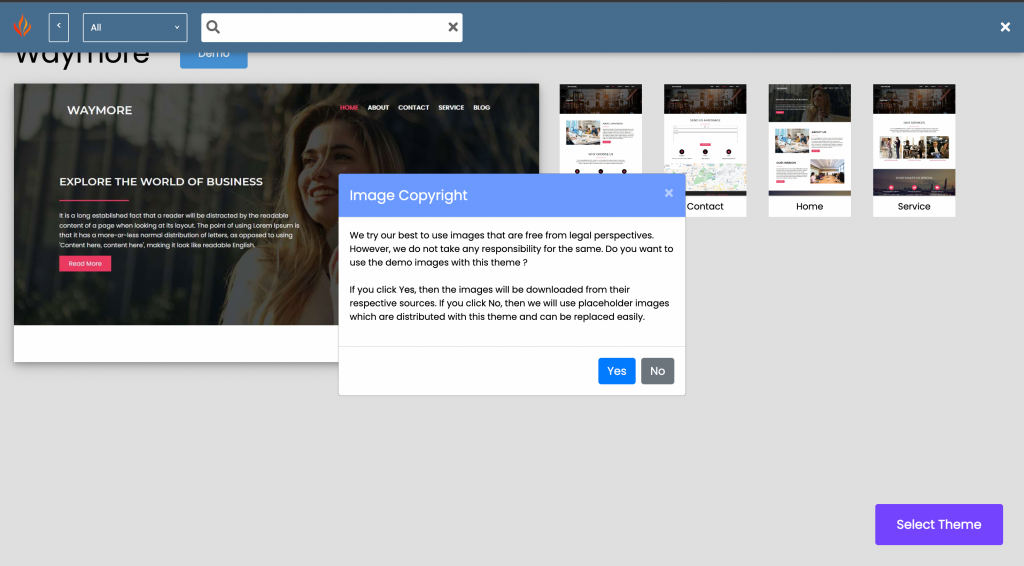This screenshot has width=1024, height=566.
Task: Click CONTACT in the preview navigation
Action: (413, 108)
